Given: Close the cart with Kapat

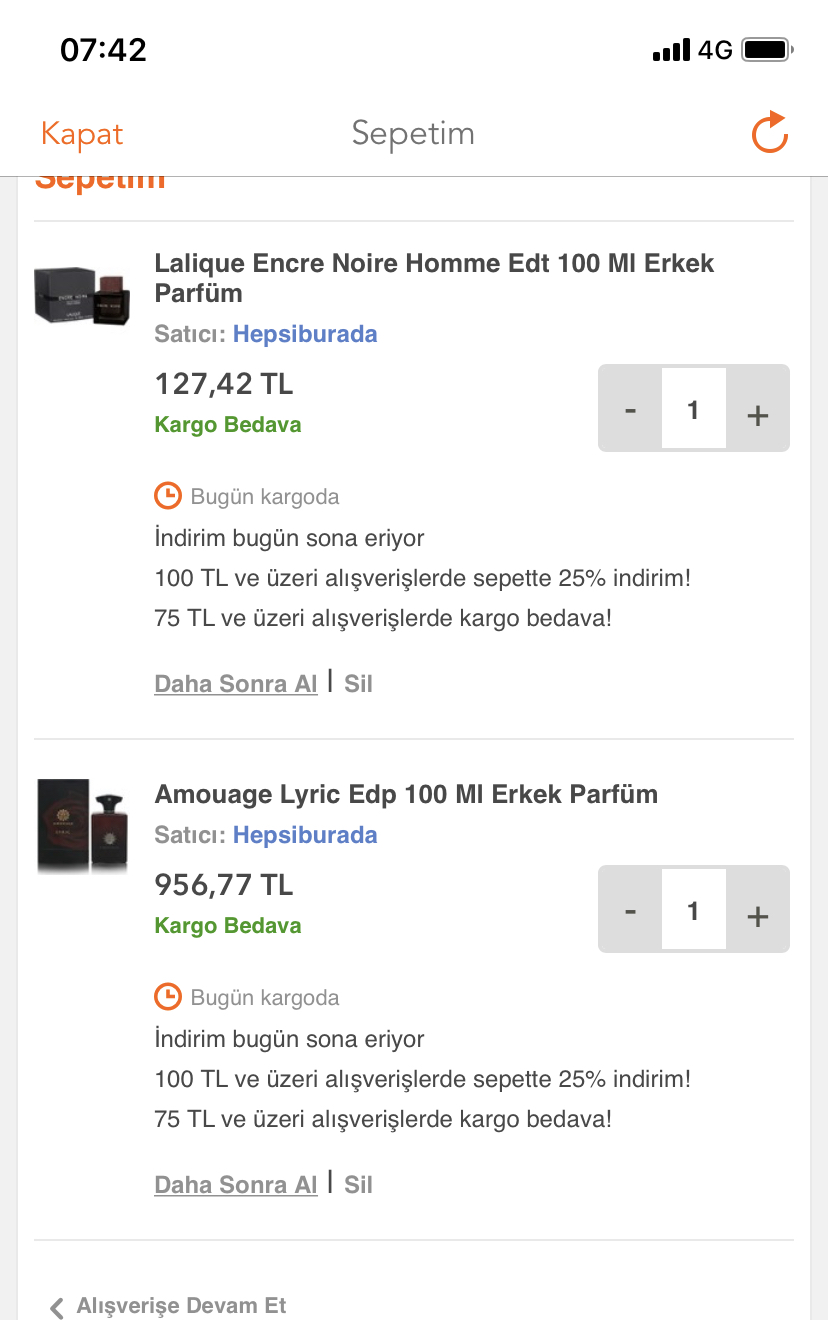Looking at the screenshot, I should [x=82, y=134].
